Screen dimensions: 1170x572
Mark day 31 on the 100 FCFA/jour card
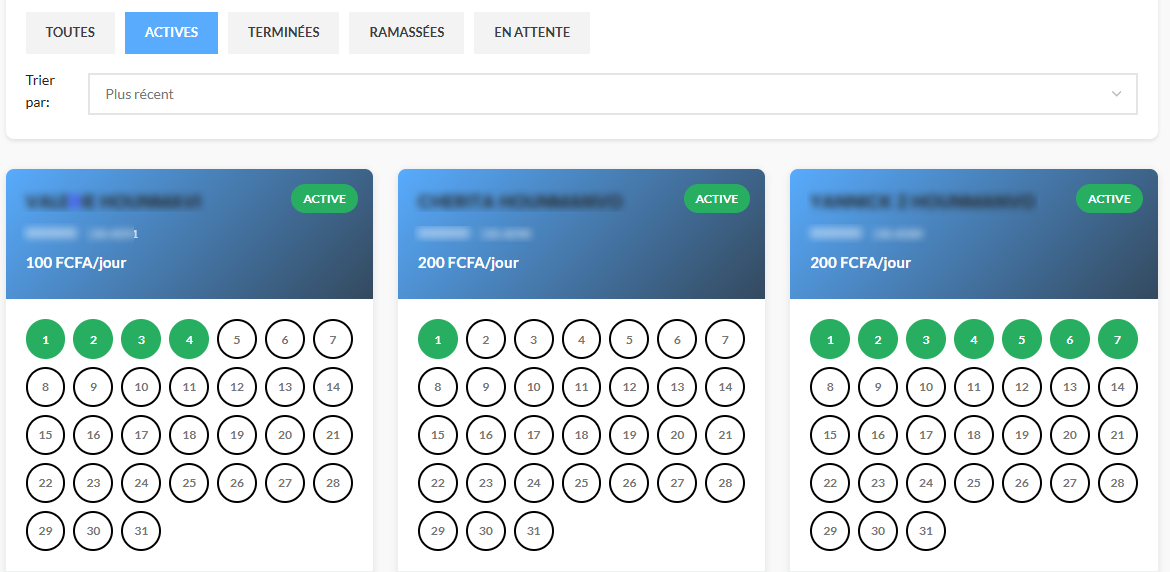(x=141, y=531)
